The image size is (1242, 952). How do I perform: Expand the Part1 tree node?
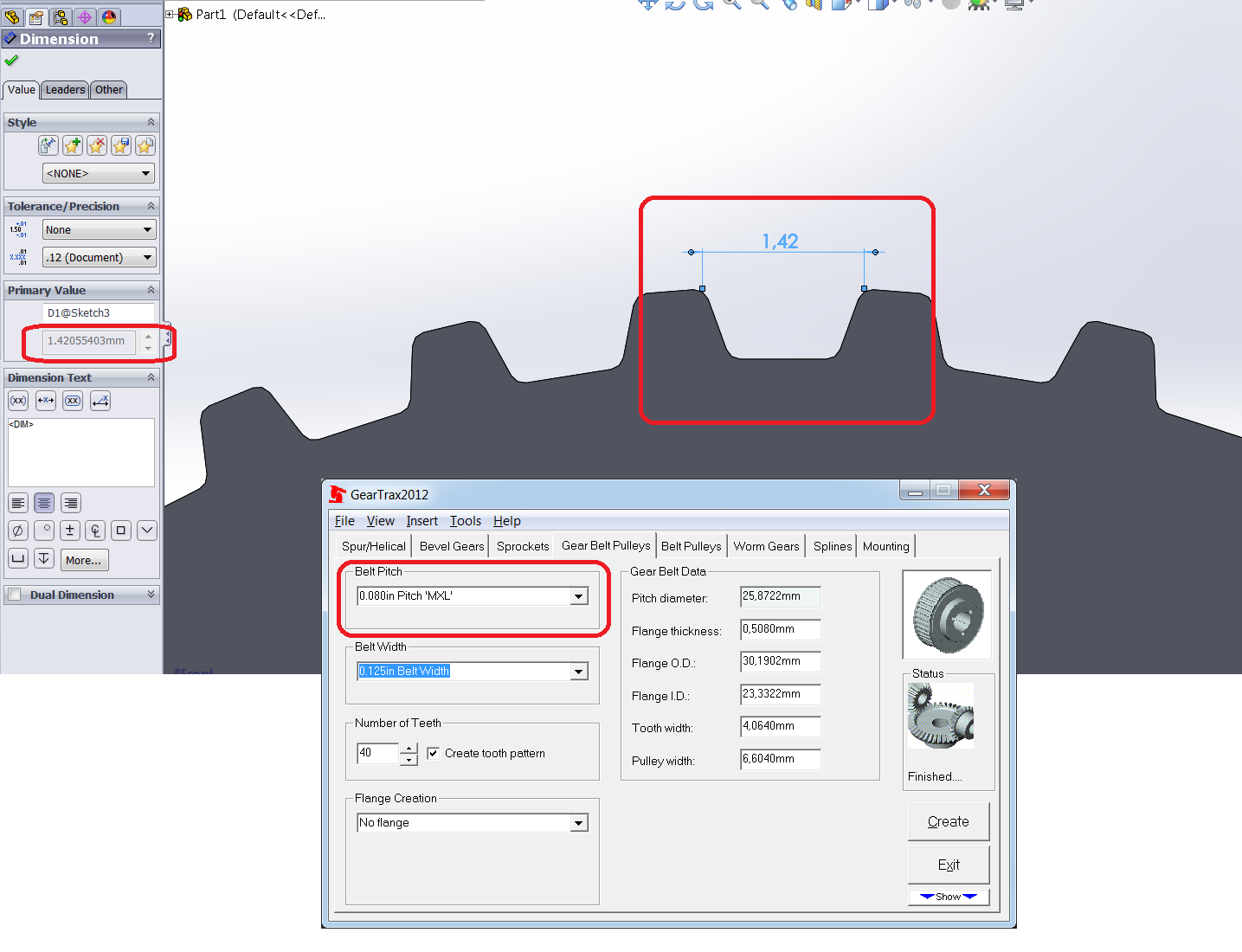click(x=171, y=14)
